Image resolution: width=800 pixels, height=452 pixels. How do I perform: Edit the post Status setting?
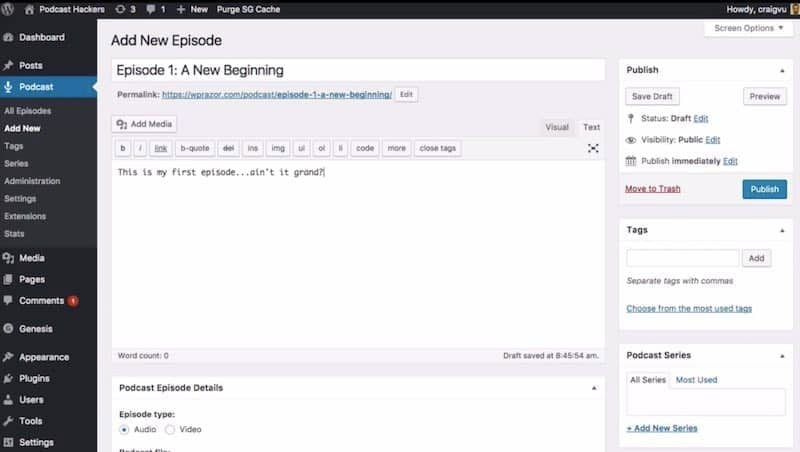(701, 118)
